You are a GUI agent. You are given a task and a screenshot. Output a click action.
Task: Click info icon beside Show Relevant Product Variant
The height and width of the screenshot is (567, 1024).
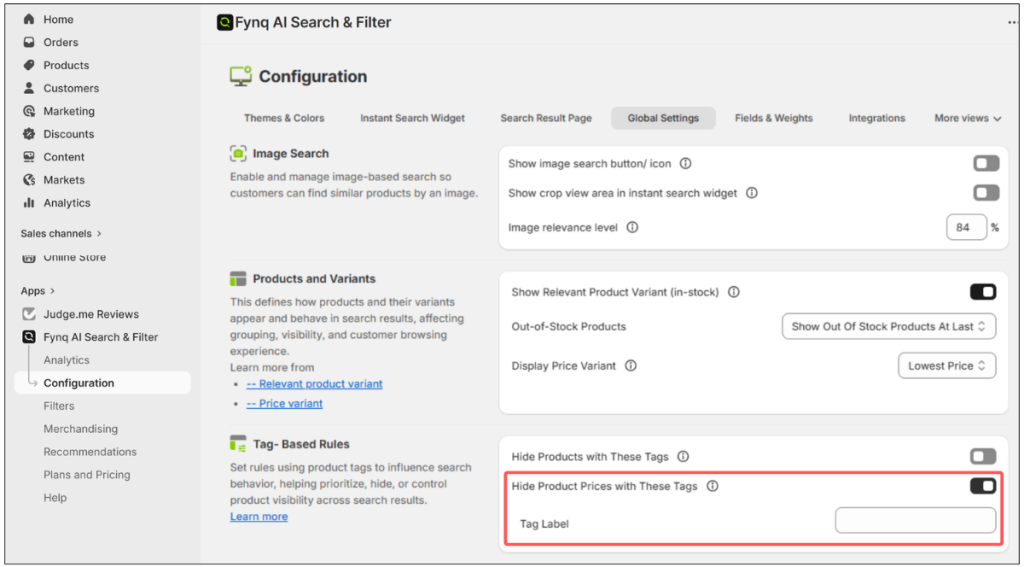point(733,292)
